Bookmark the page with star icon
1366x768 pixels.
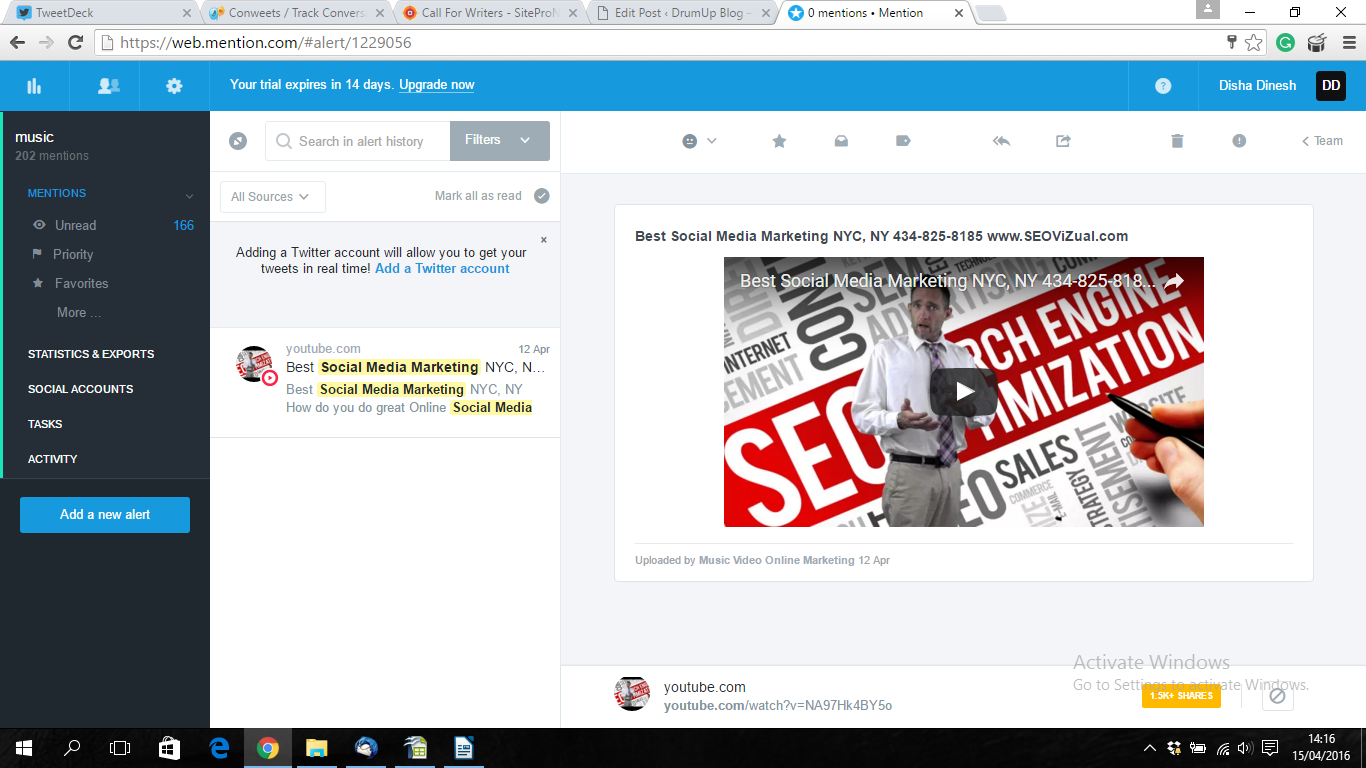pyautogui.click(x=1254, y=43)
